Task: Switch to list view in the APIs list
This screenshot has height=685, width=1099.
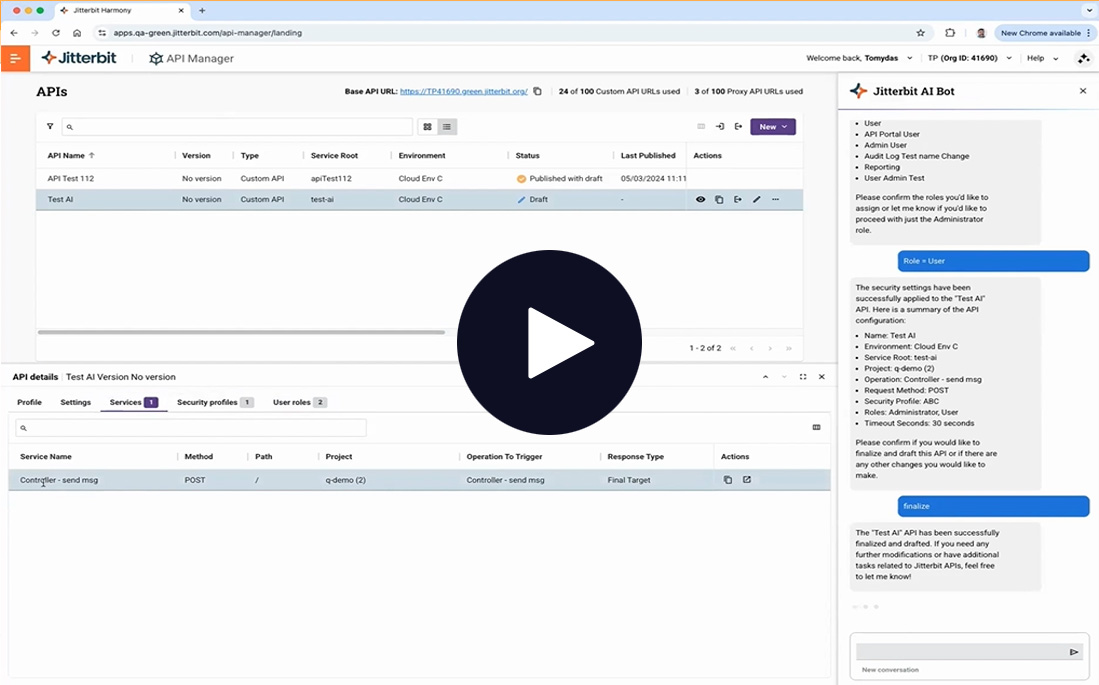Action: (446, 127)
